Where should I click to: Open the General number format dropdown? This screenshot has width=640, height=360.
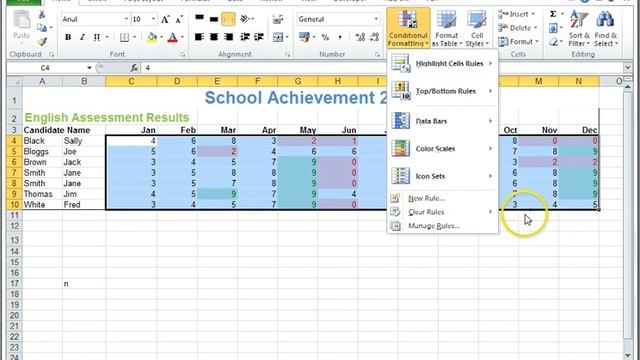pyautogui.click(x=376, y=19)
